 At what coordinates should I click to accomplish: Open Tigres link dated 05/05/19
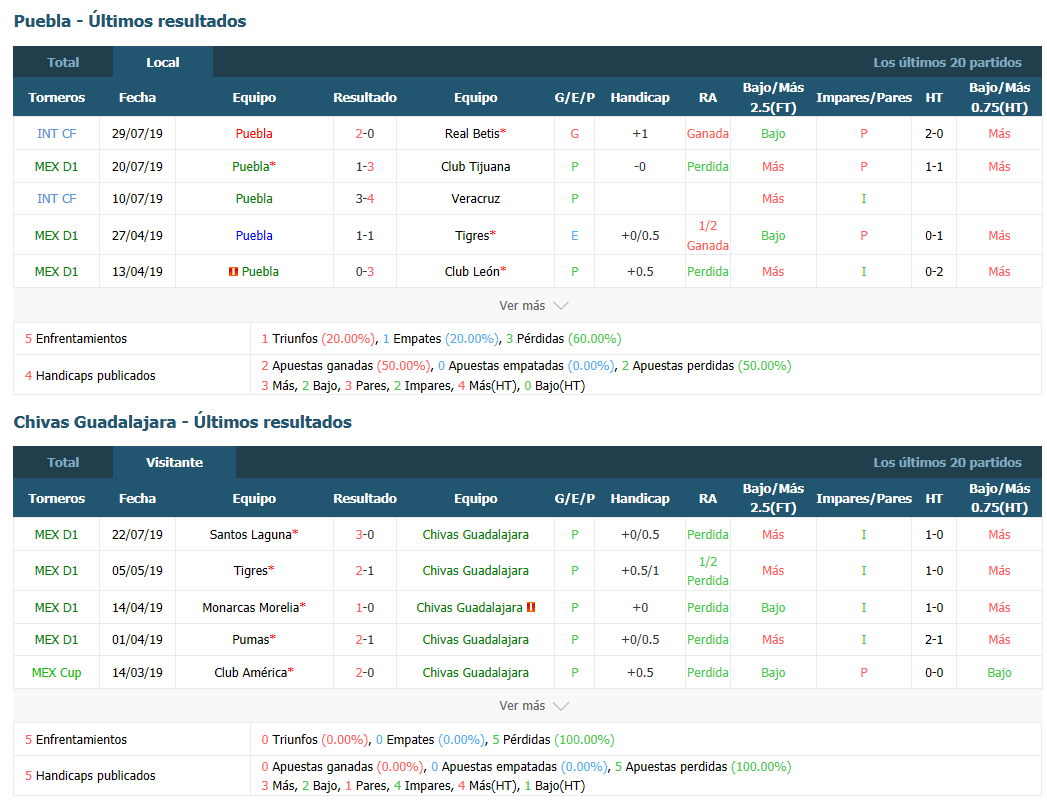250,570
